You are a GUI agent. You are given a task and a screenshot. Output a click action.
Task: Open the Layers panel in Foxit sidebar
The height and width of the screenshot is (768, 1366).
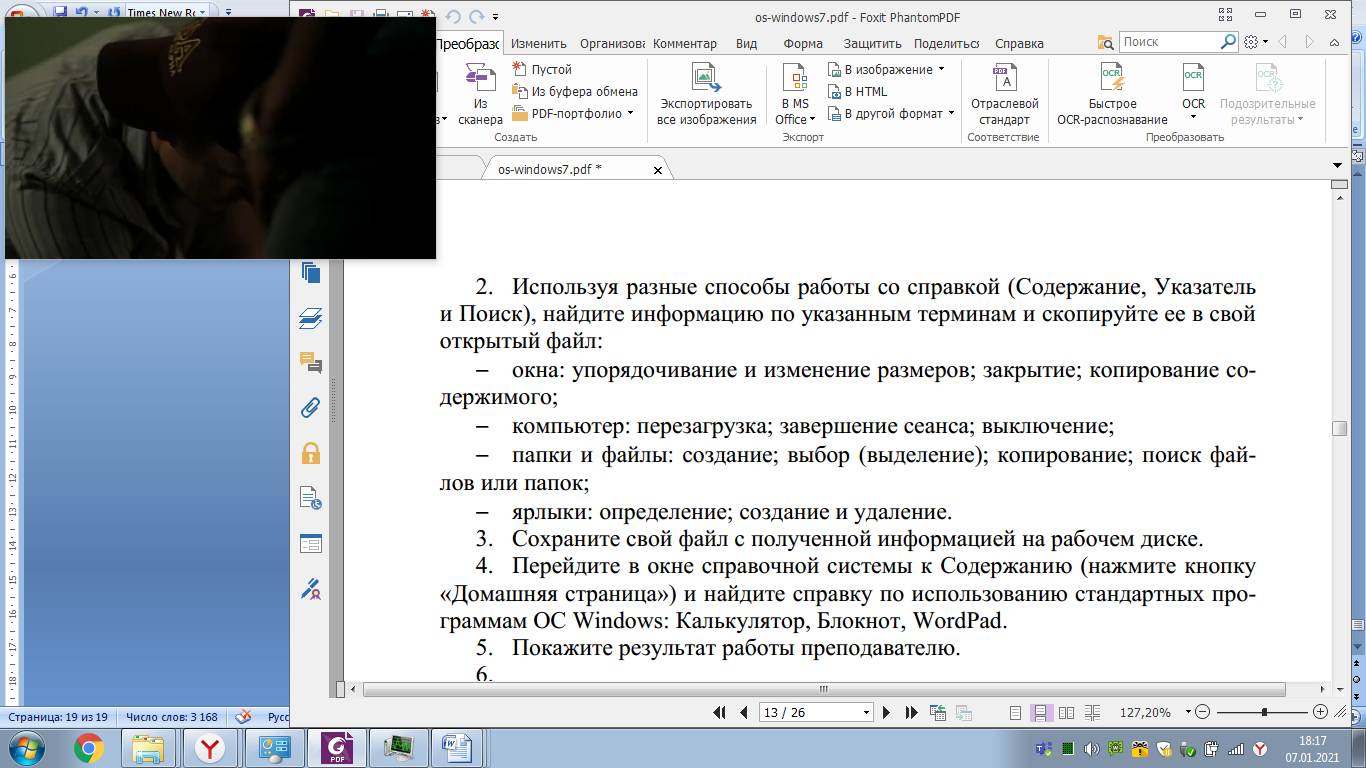coord(311,319)
